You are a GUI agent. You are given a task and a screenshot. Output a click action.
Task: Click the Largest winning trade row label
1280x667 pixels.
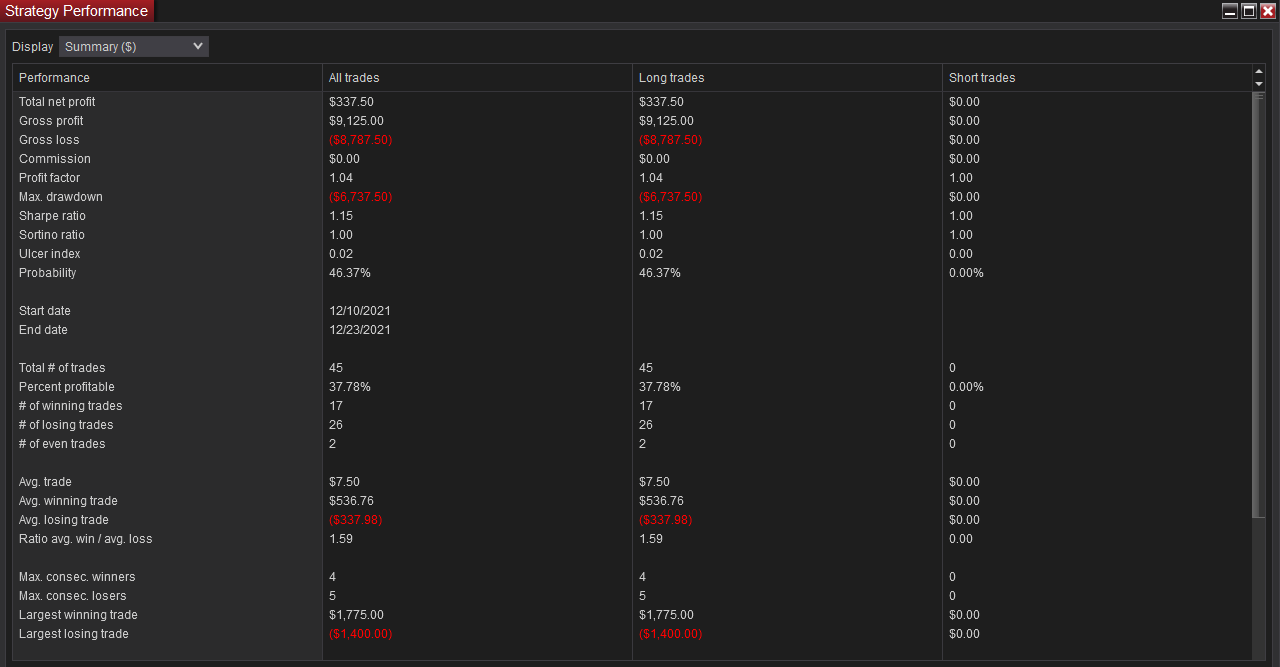coord(78,615)
